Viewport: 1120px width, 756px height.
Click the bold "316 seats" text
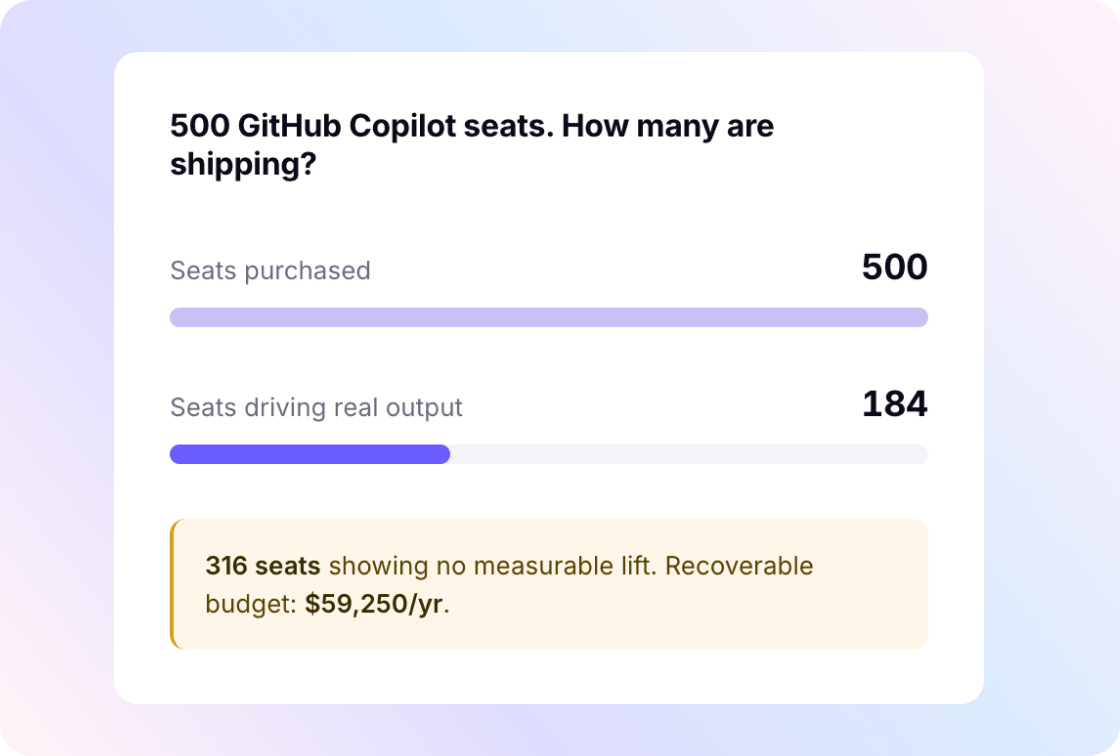263,566
